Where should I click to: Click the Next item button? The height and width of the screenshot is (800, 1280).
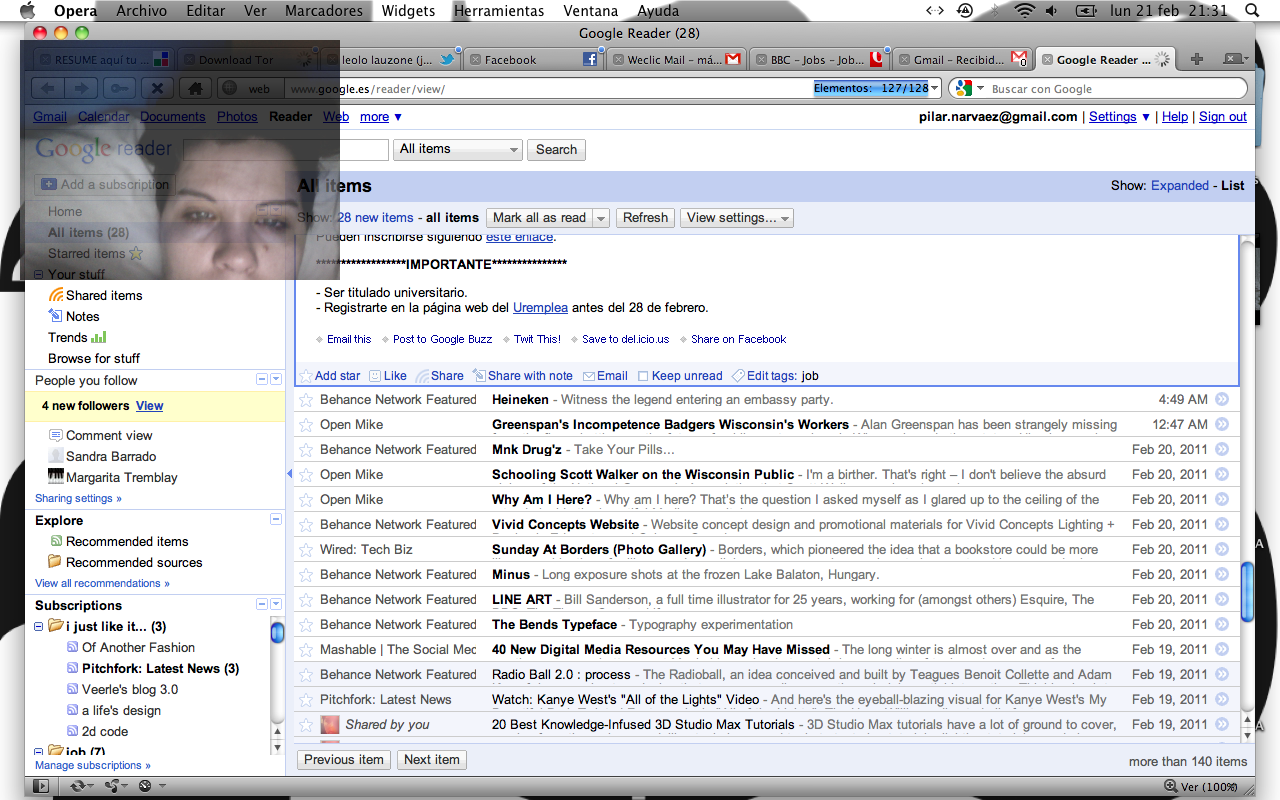coord(432,760)
